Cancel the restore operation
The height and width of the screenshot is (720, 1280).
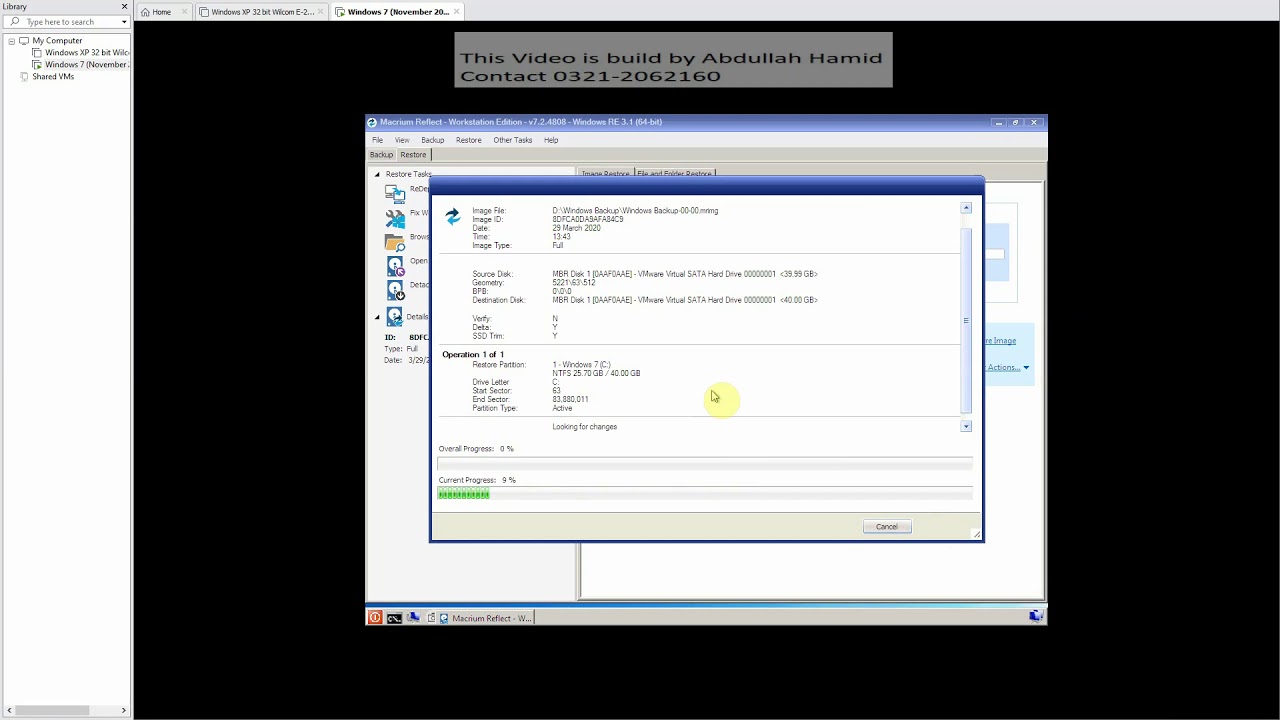(887, 527)
